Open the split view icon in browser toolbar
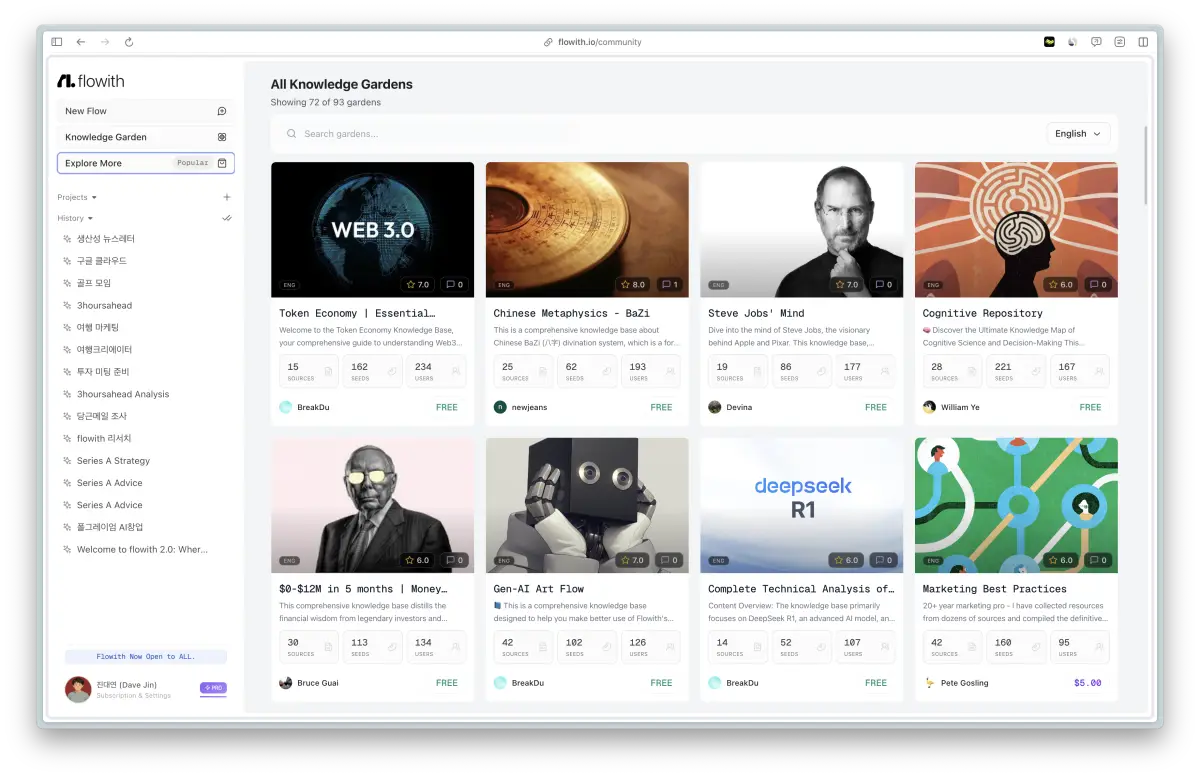Screen dimensions: 1200x777 [x=1143, y=42]
